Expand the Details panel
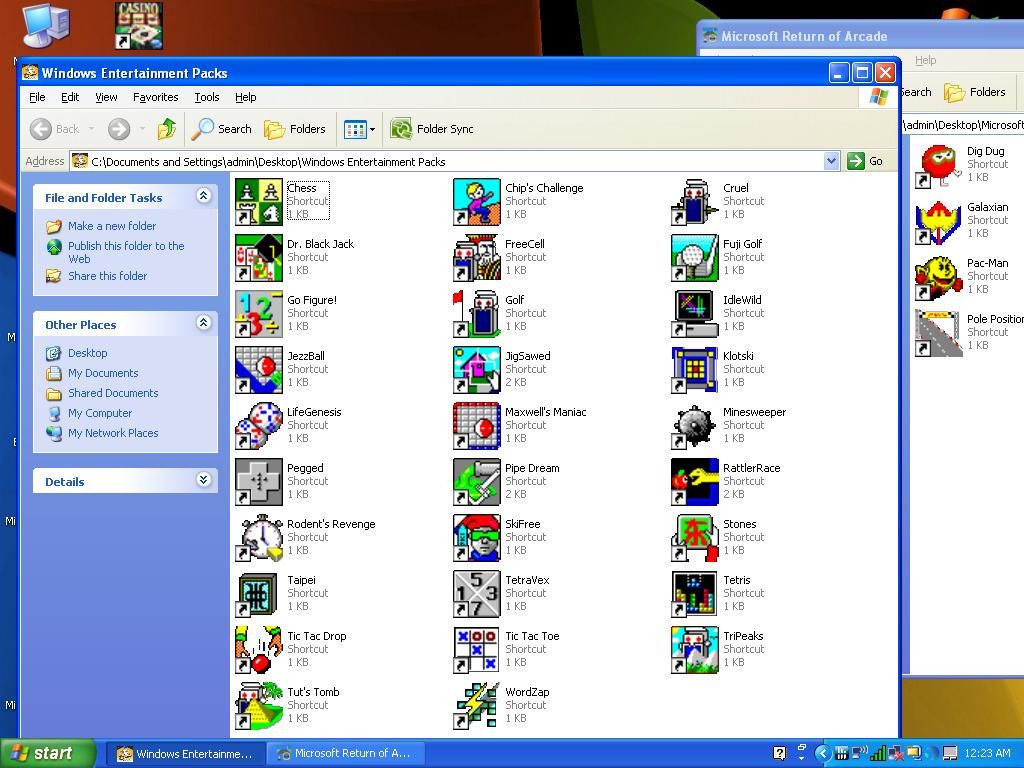 (204, 480)
